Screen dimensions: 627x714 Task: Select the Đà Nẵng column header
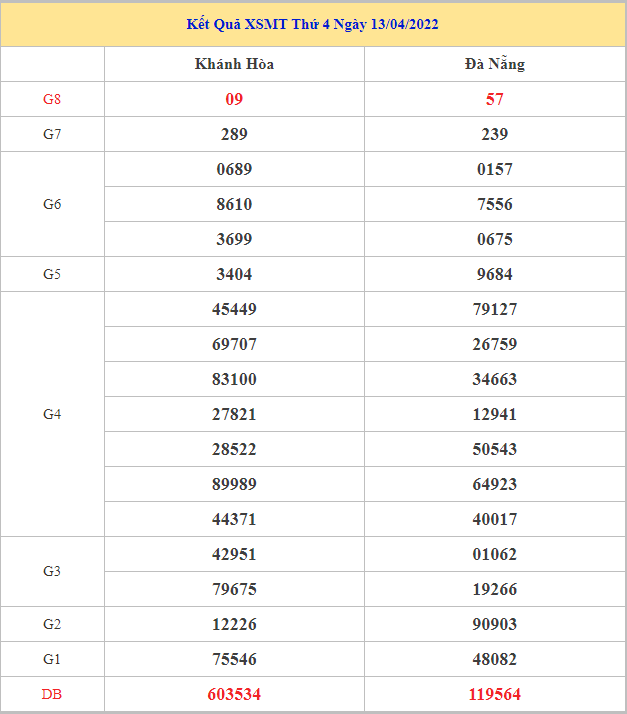coord(494,64)
